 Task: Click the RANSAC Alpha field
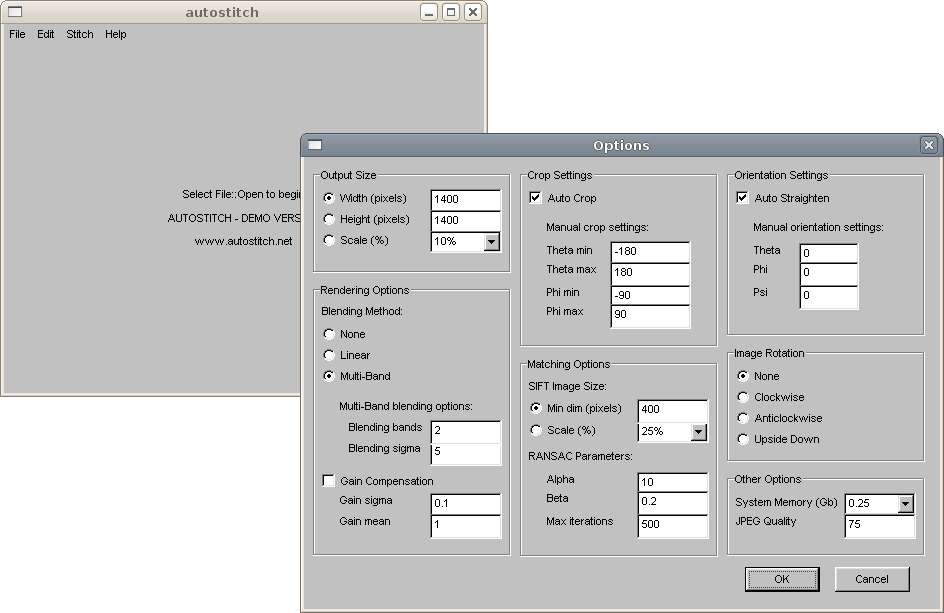[x=672, y=482]
